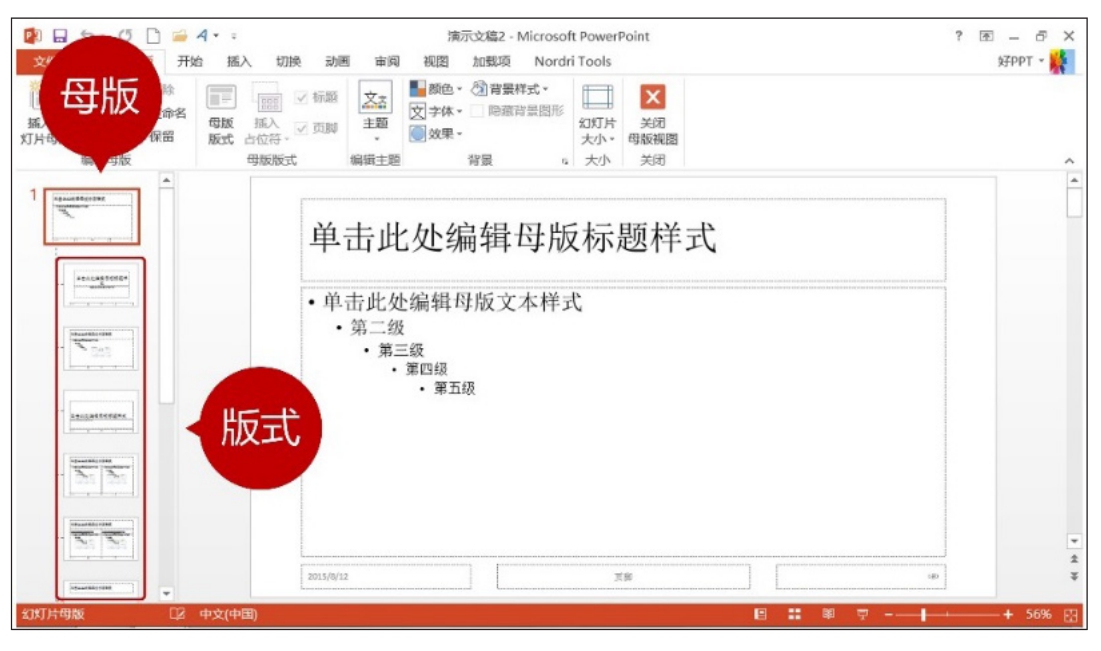Screen dimensions: 1101x651
Task: Open the 颜色 (Colors) dropdown
Action: (435, 88)
